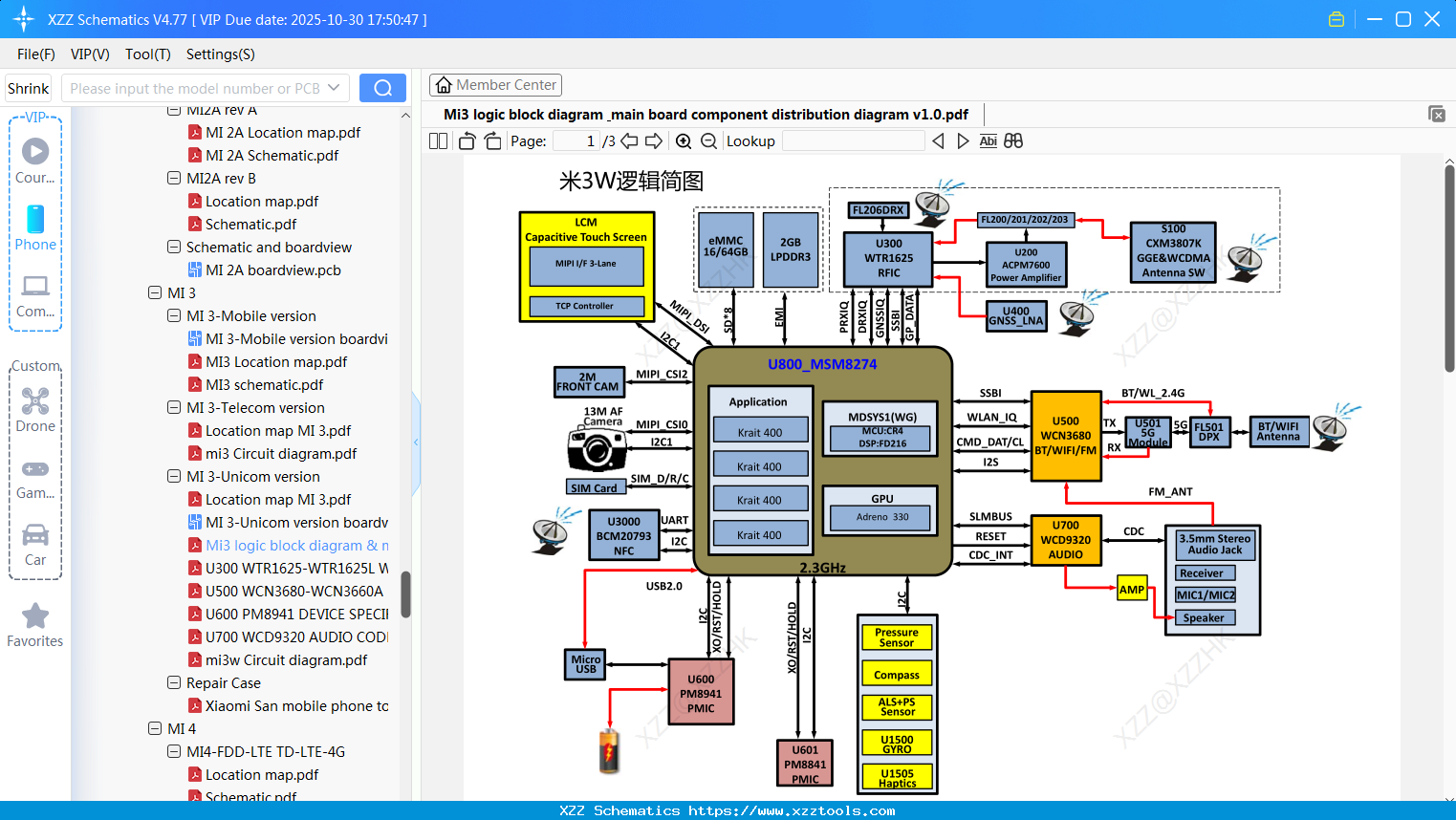The height and width of the screenshot is (820, 1456).
Task: Open the Tool(T) menu
Action: (147, 54)
